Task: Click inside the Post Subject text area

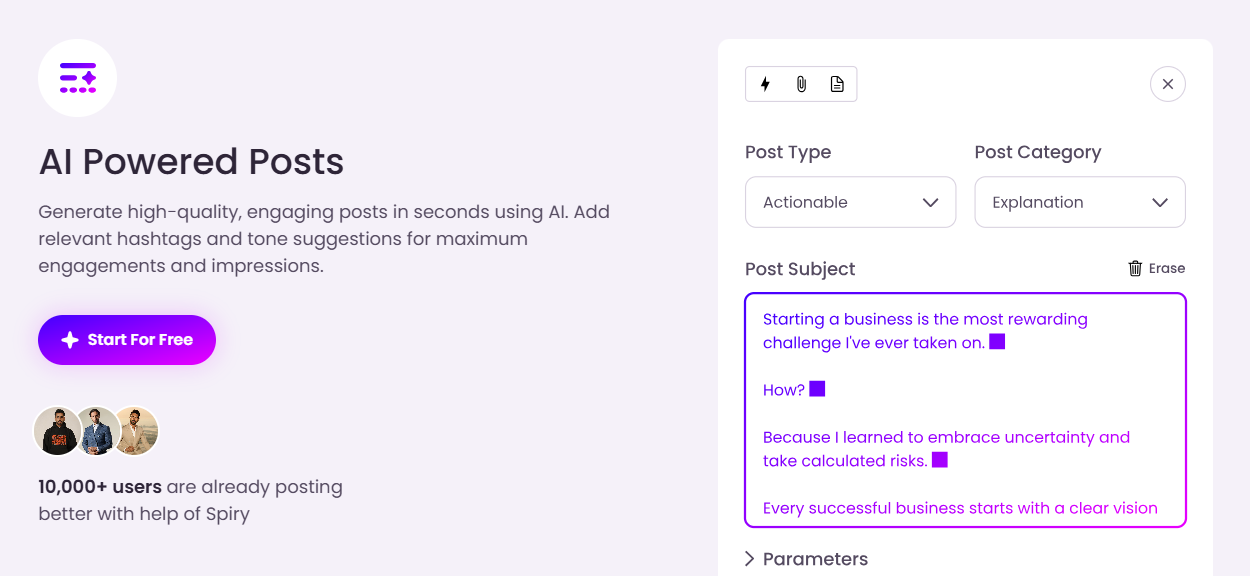Action: pos(965,410)
